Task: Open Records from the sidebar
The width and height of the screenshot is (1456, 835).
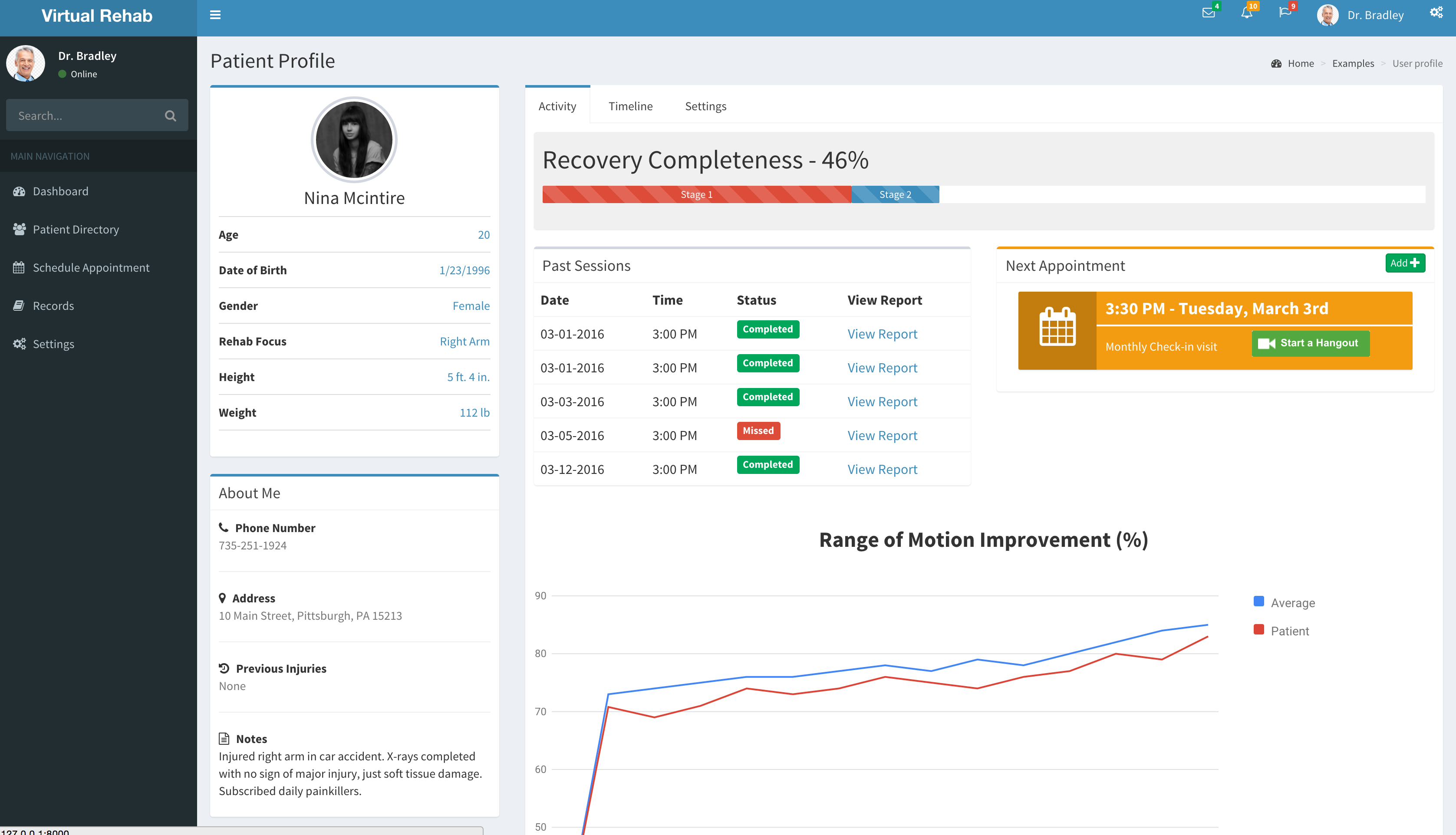Action: pos(53,306)
